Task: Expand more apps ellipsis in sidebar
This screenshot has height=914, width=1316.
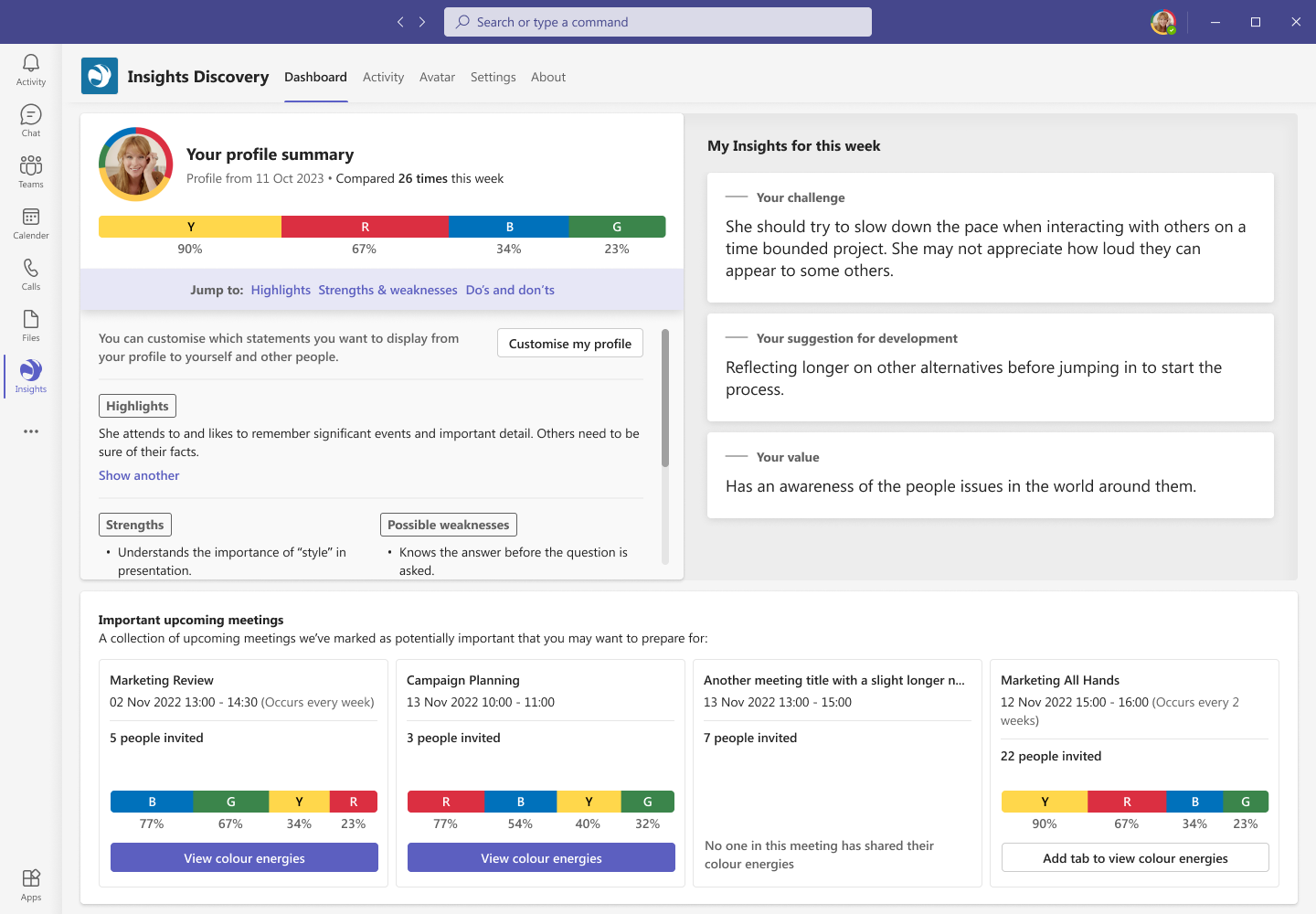Action: pyautogui.click(x=31, y=431)
